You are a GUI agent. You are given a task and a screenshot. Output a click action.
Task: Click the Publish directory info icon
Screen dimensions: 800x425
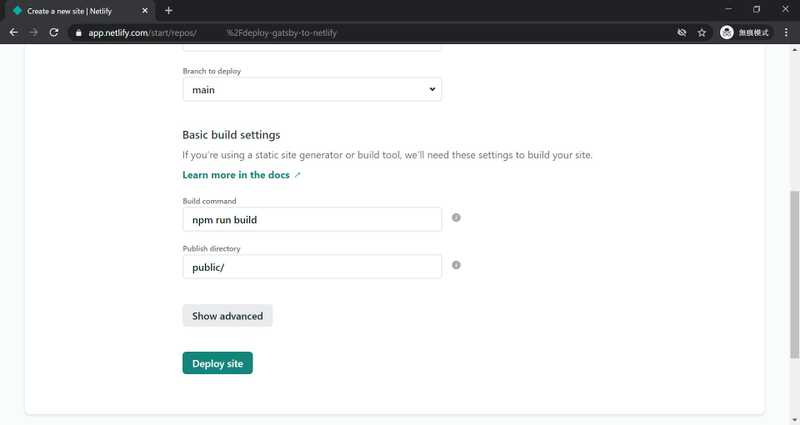[x=456, y=266]
